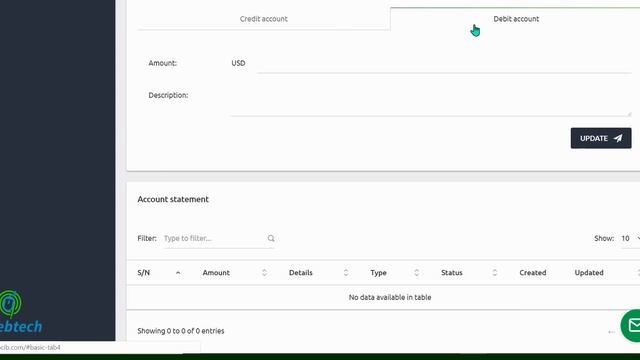Switch to the Credit account tab
Screen dimensions: 640x360
263,19
